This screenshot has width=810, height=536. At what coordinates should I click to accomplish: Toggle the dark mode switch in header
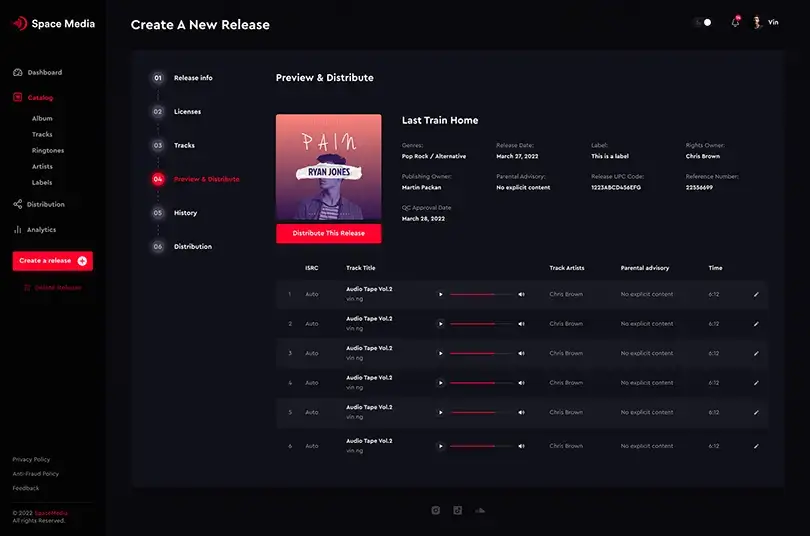tap(703, 22)
